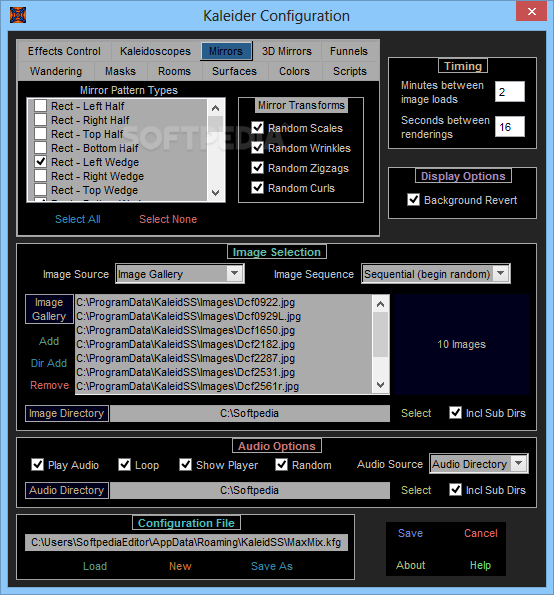Open the Wandering tab
Viewport: 554px width, 595px height.
[56, 71]
